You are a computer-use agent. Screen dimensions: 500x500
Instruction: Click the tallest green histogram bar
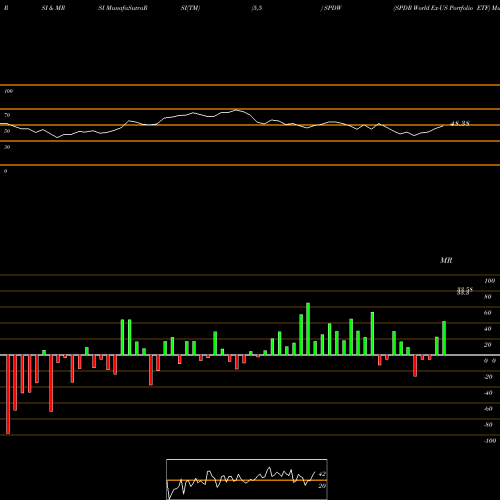click(308, 329)
